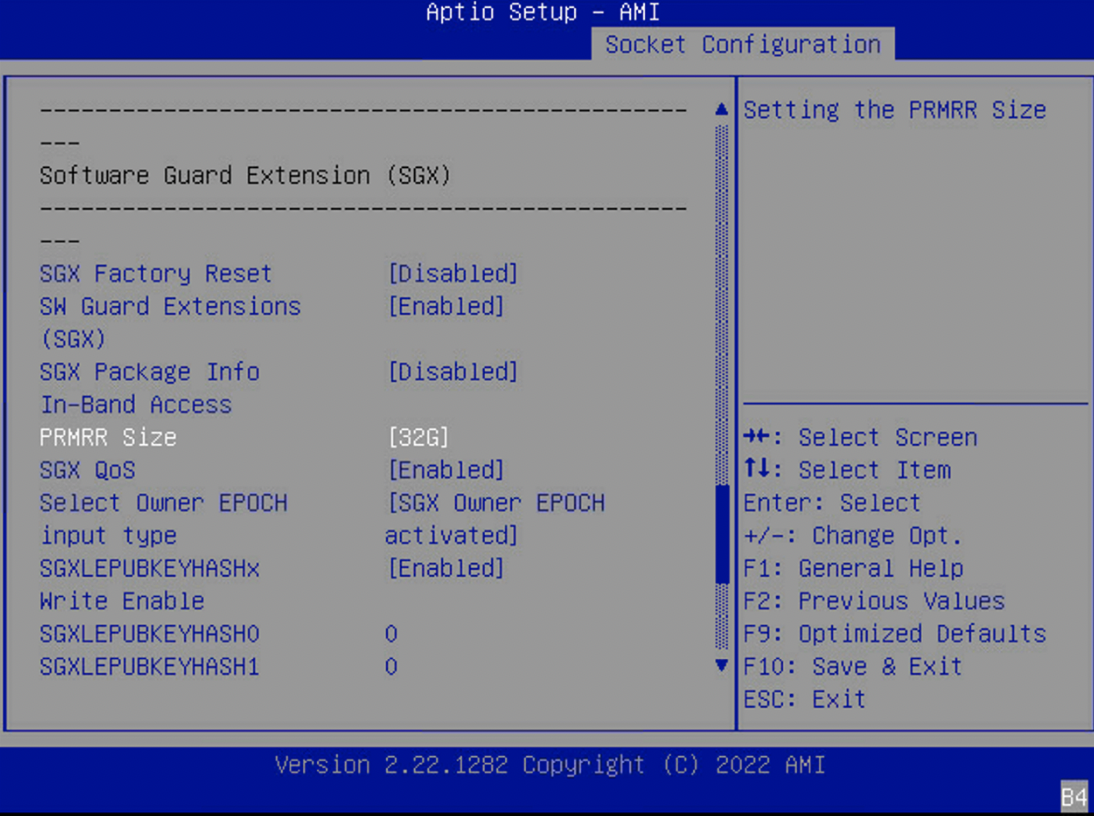Viewport: 1094px width, 816px height.
Task: Open the PRMRR Size 32G dropdown
Action: point(418,438)
